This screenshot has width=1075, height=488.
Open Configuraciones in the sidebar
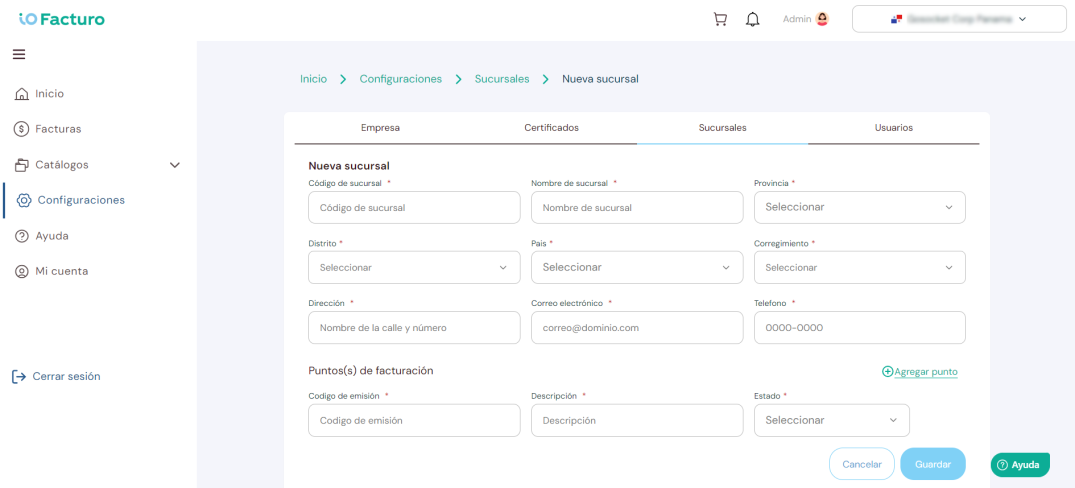[x=81, y=200]
